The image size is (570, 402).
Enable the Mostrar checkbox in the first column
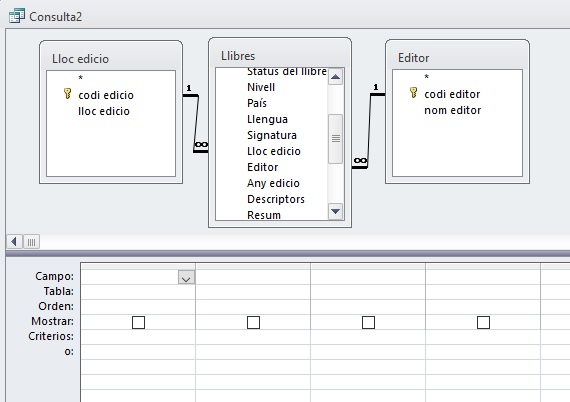pos(138,322)
